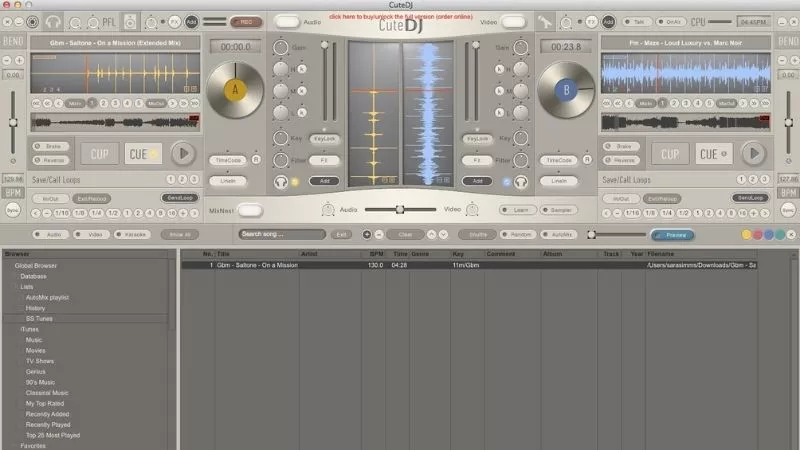Click the deck A turntable platter
The height and width of the screenshot is (450, 800).
[235, 90]
